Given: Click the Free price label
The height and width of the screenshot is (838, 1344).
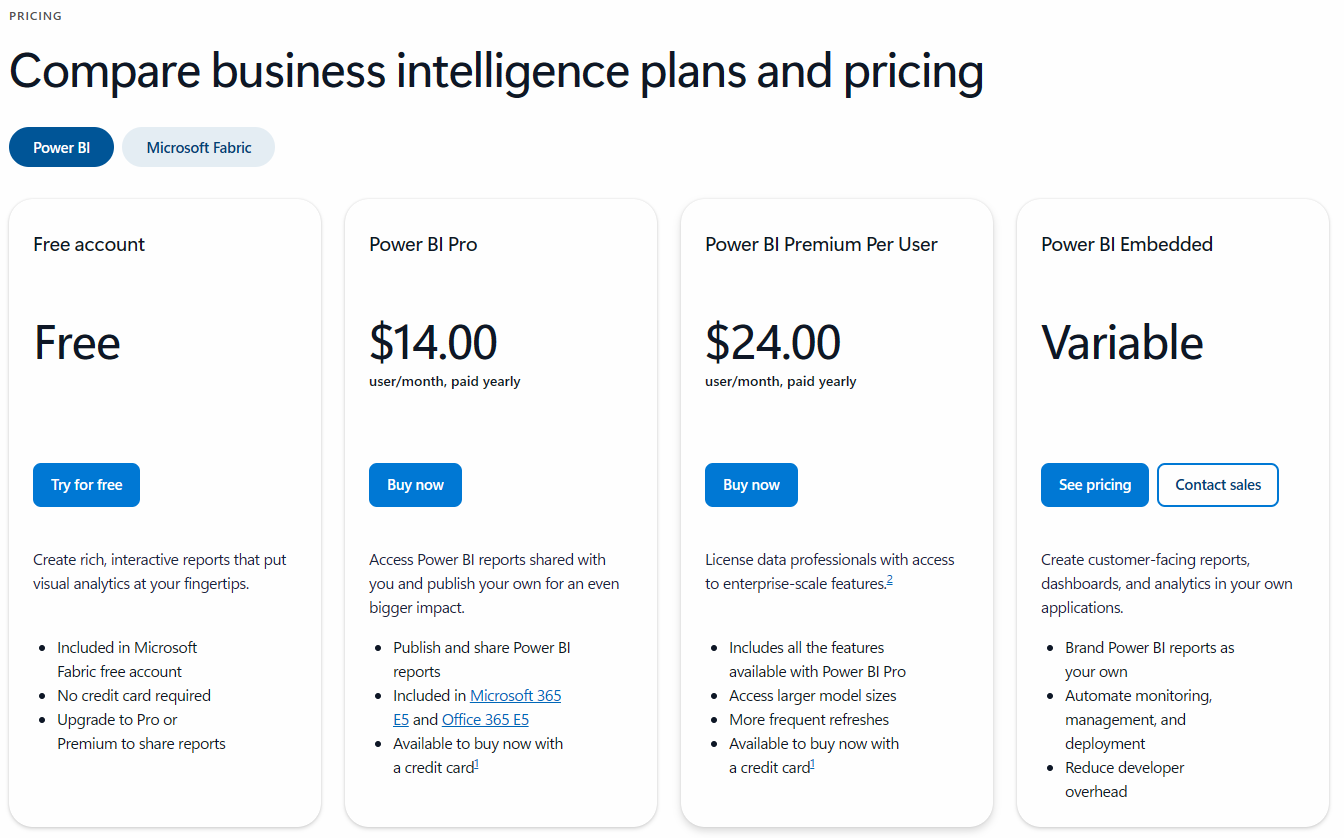Looking at the screenshot, I should click(77, 343).
